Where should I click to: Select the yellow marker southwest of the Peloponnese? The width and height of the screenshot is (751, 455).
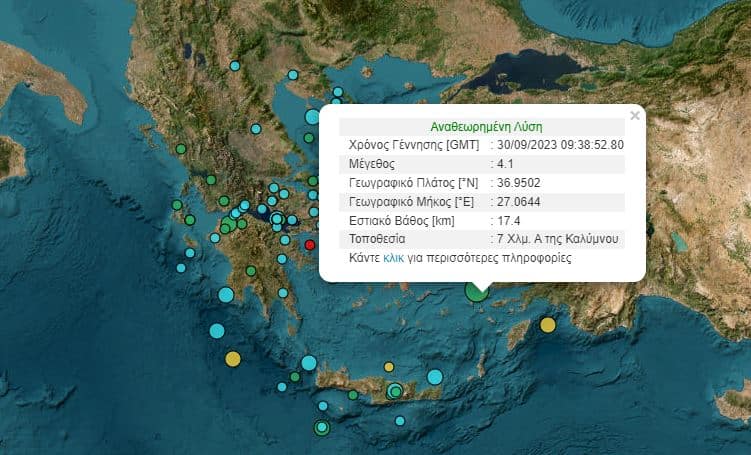tap(233, 359)
